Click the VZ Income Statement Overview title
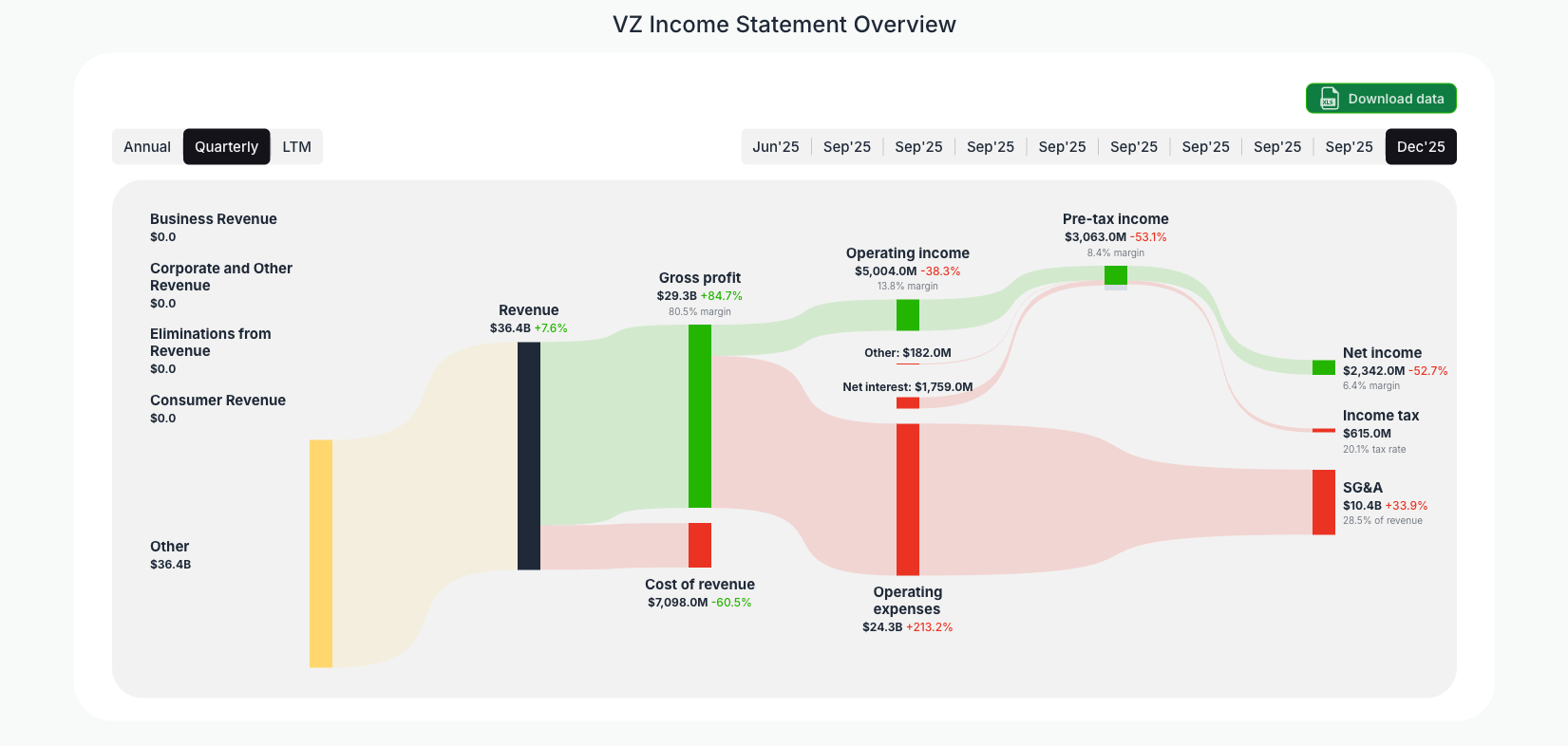Image resolution: width=1568 pixels, height=746 pixels. tap(784, 24)
